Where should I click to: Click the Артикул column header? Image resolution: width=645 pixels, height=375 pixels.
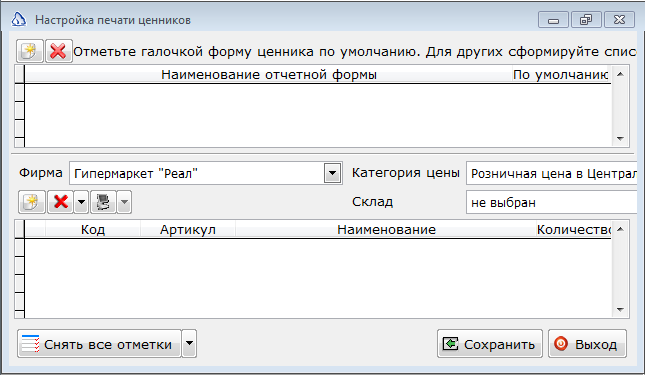[x=188, y=229]
